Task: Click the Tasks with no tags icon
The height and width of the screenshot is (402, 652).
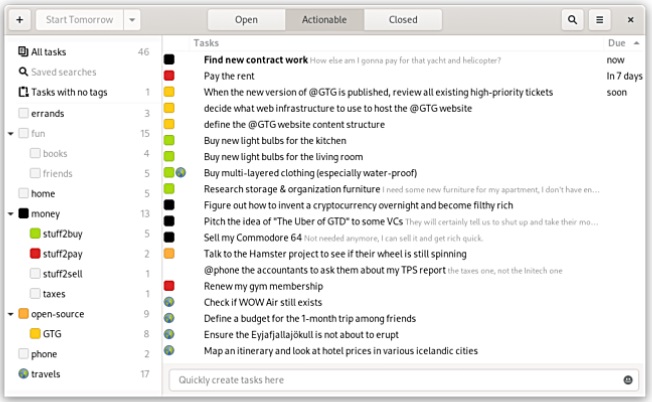Action: [x=23, y=91]
